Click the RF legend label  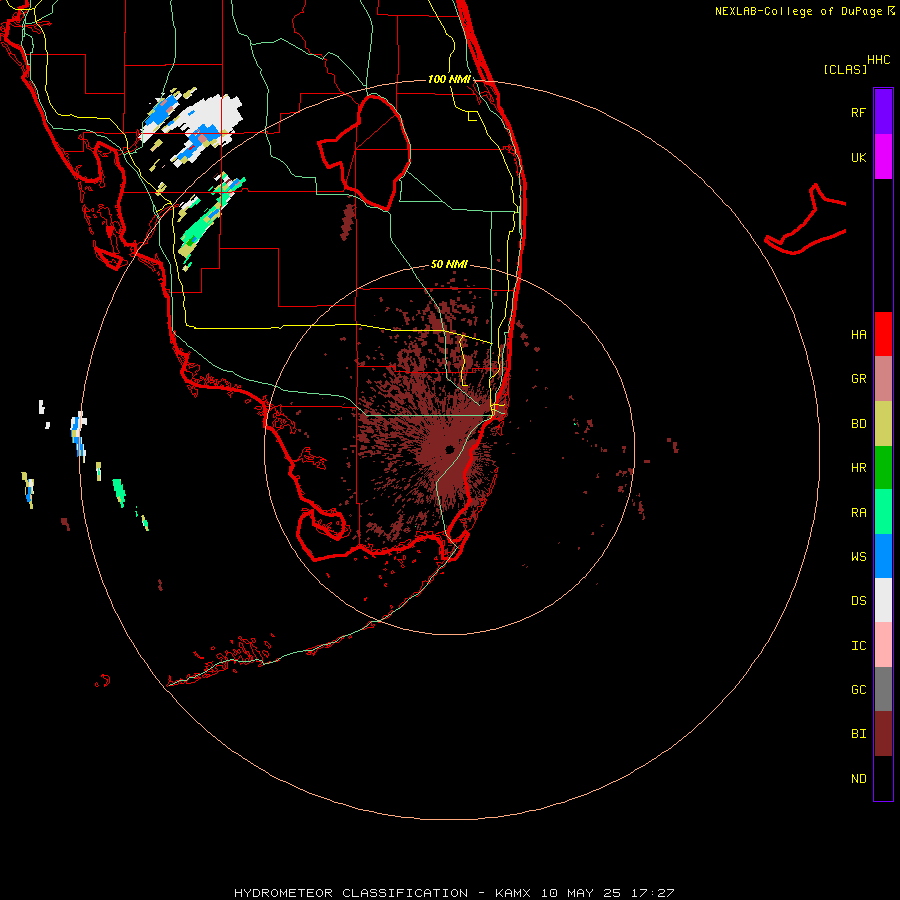coord(858,112)
